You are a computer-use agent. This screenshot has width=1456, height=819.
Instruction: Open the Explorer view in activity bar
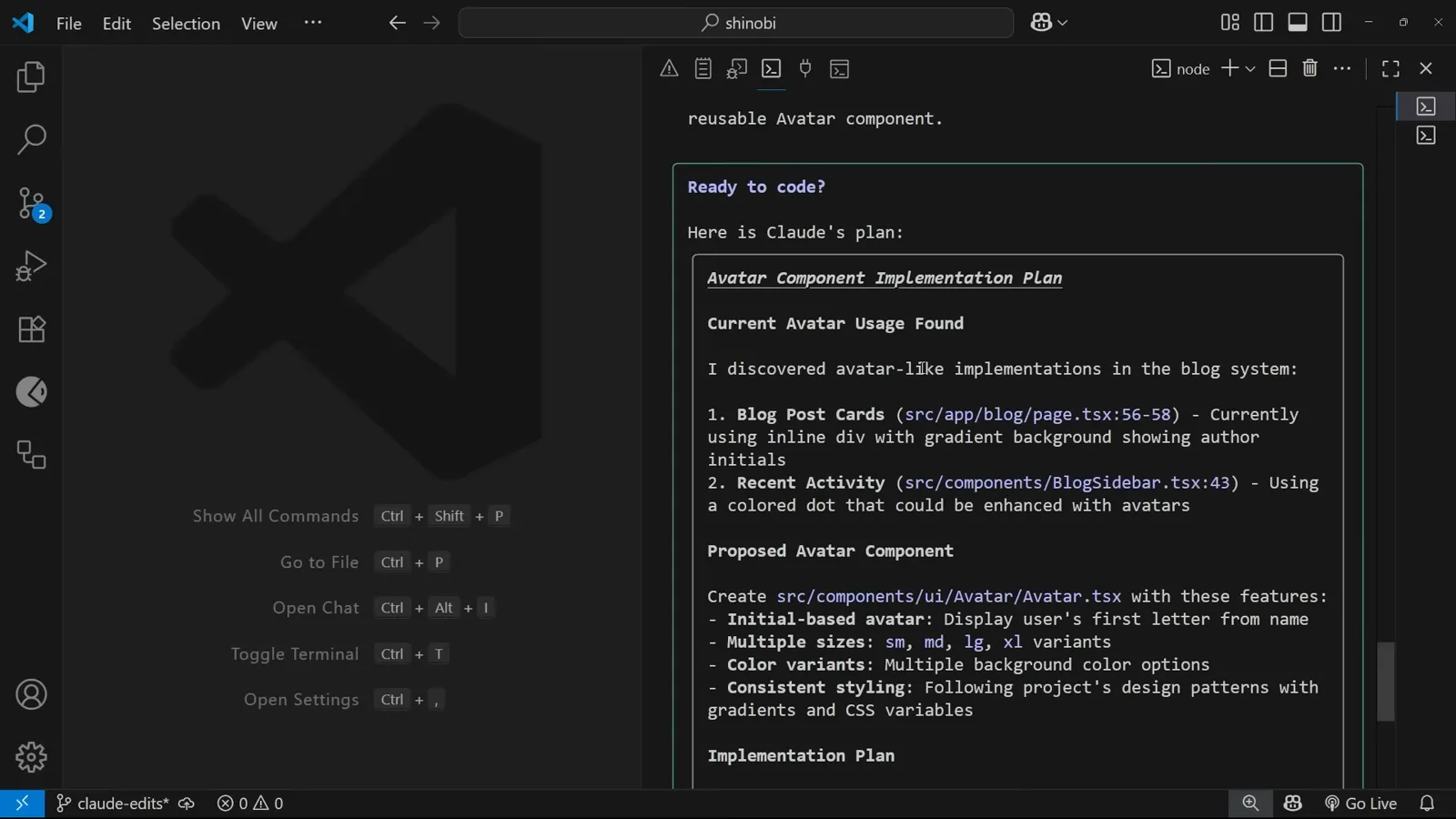[x=31, y=77]
